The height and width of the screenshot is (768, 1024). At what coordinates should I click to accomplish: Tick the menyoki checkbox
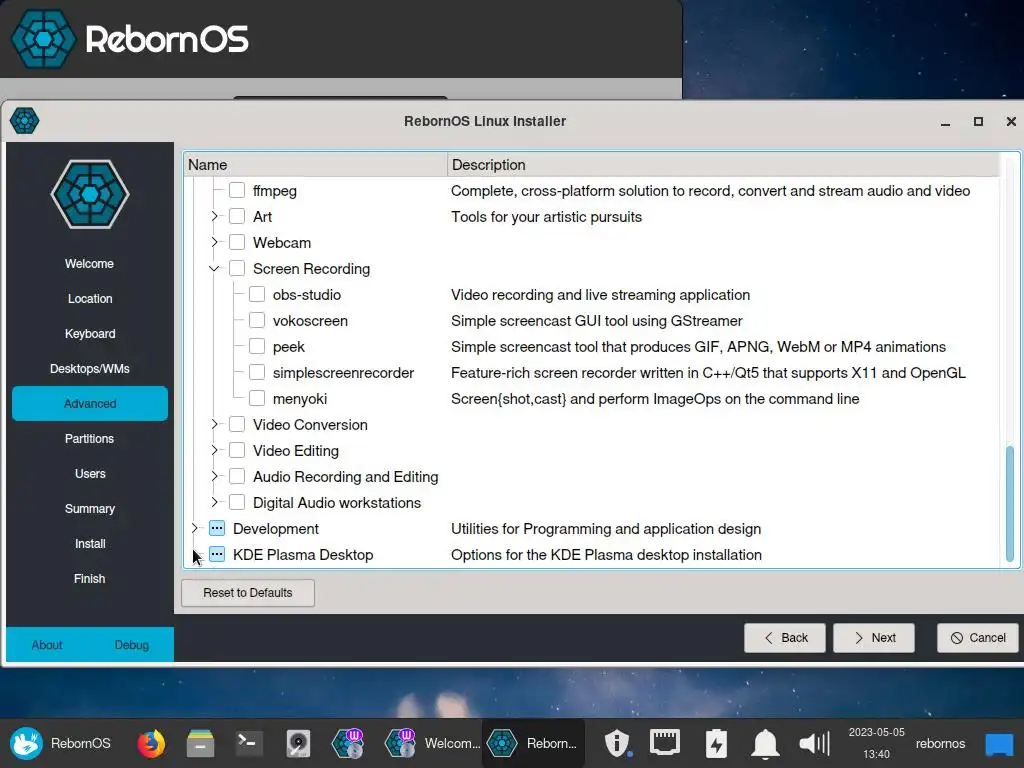pyautogui.click(x=257, y=398)
